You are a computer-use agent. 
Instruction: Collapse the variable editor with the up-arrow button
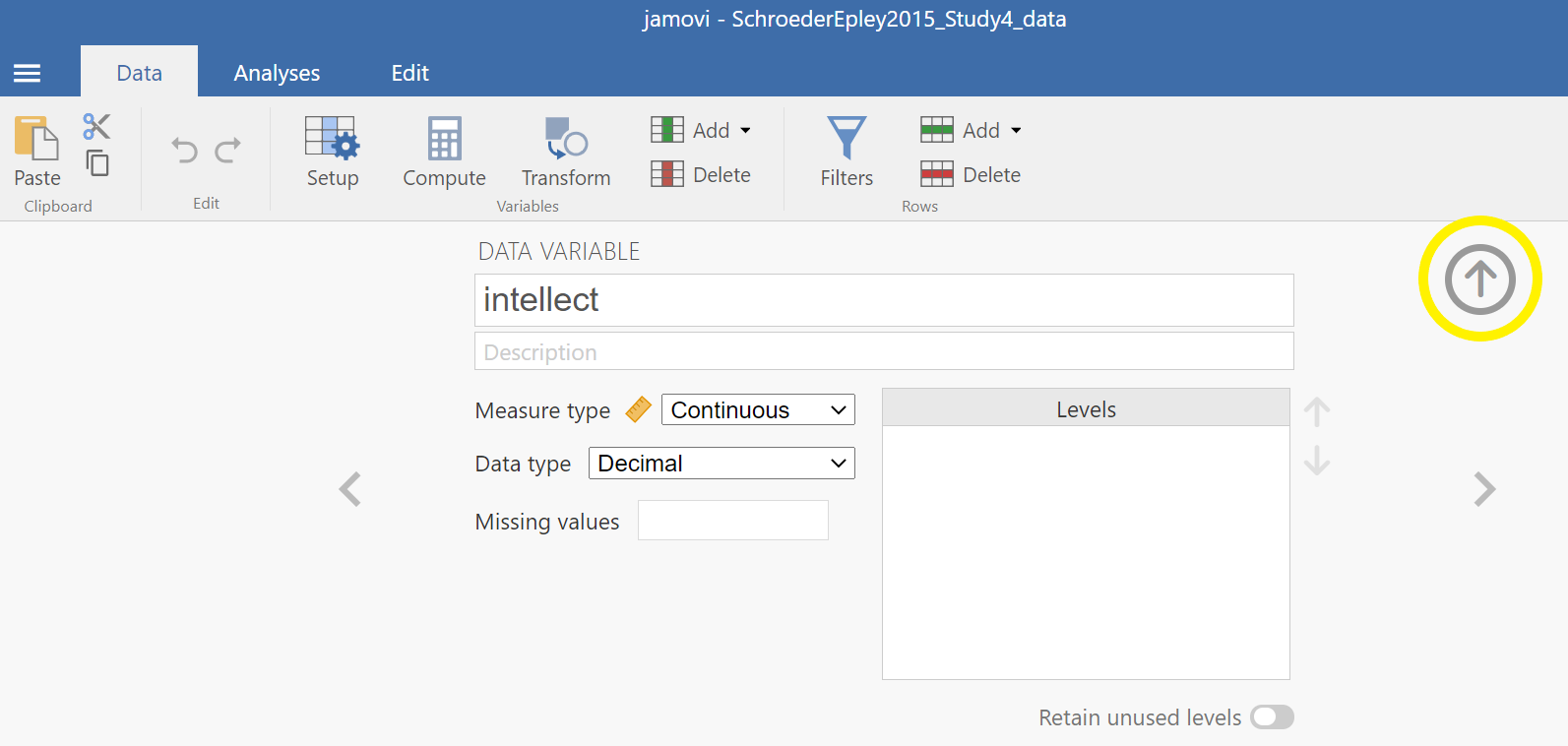[x=1479, y=280]
